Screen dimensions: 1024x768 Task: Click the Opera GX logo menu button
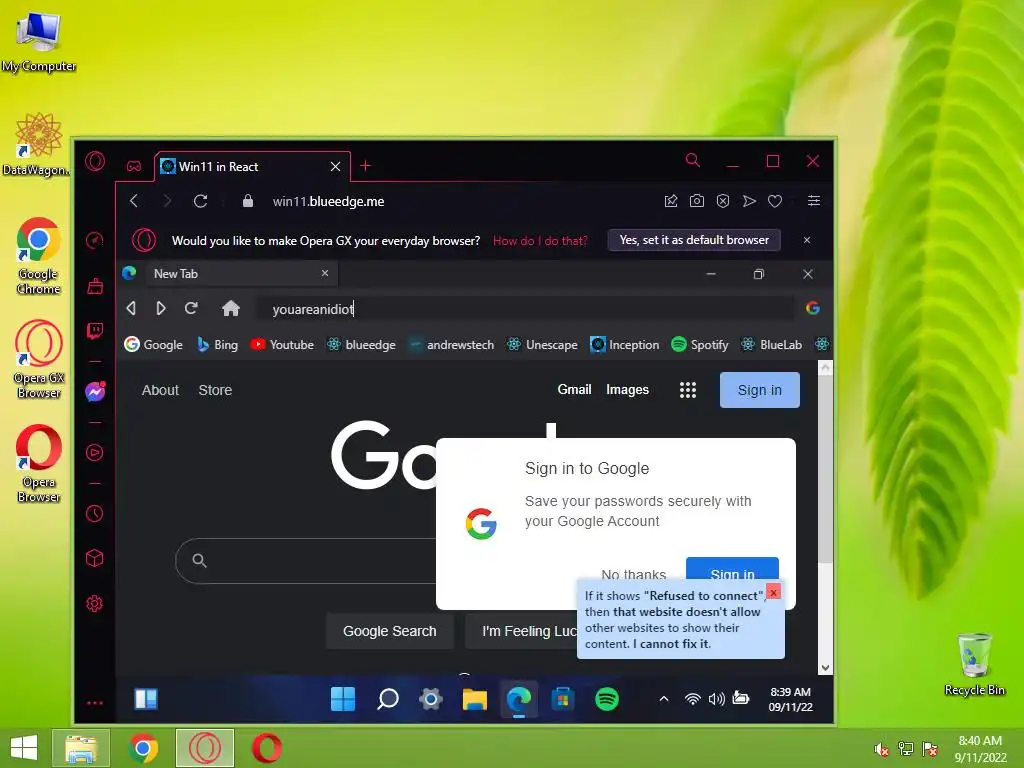pos(95,161)
